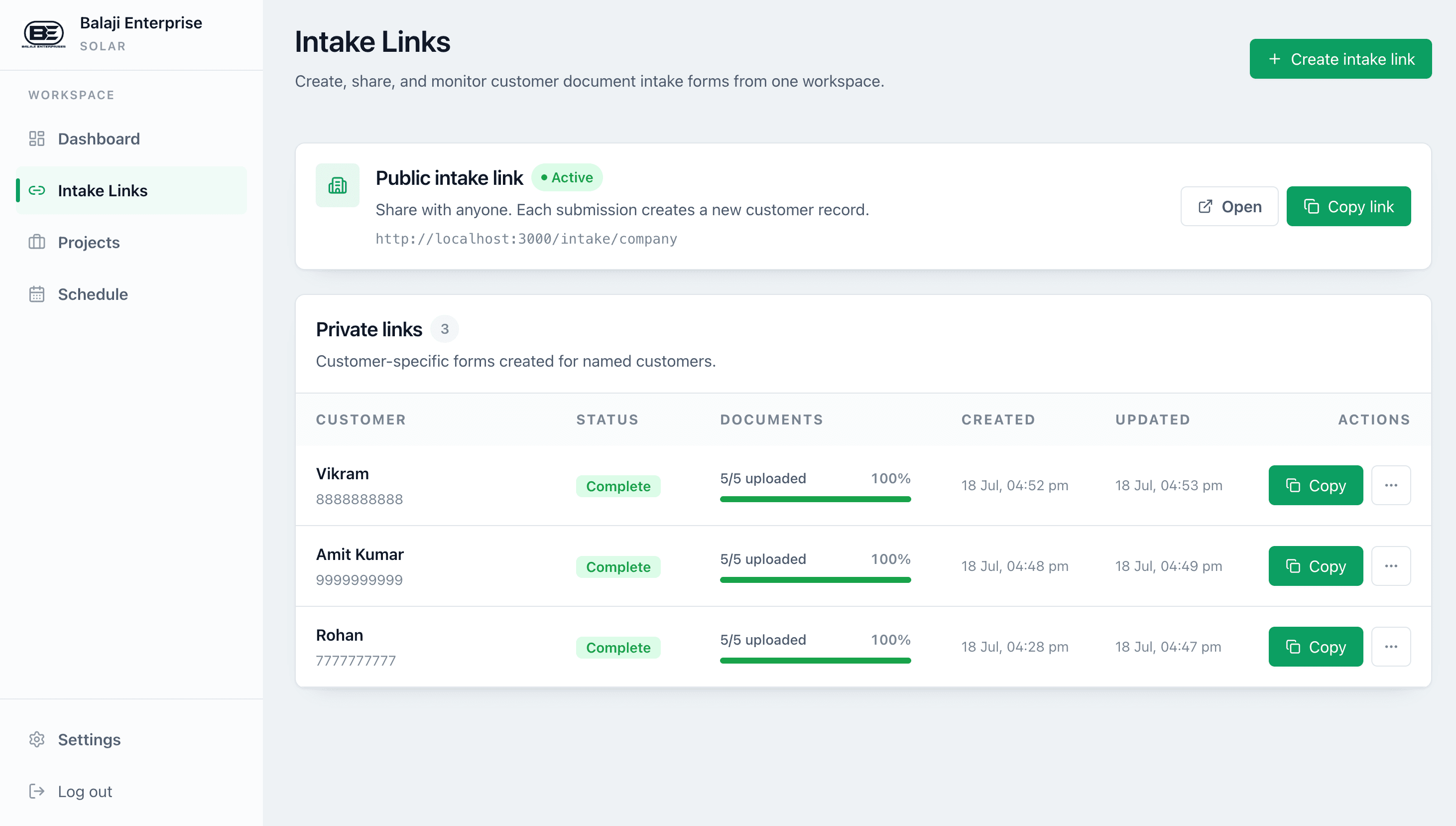Log out of the workspace
Viewport: 1456px width, 826px height.
point(131,792)
